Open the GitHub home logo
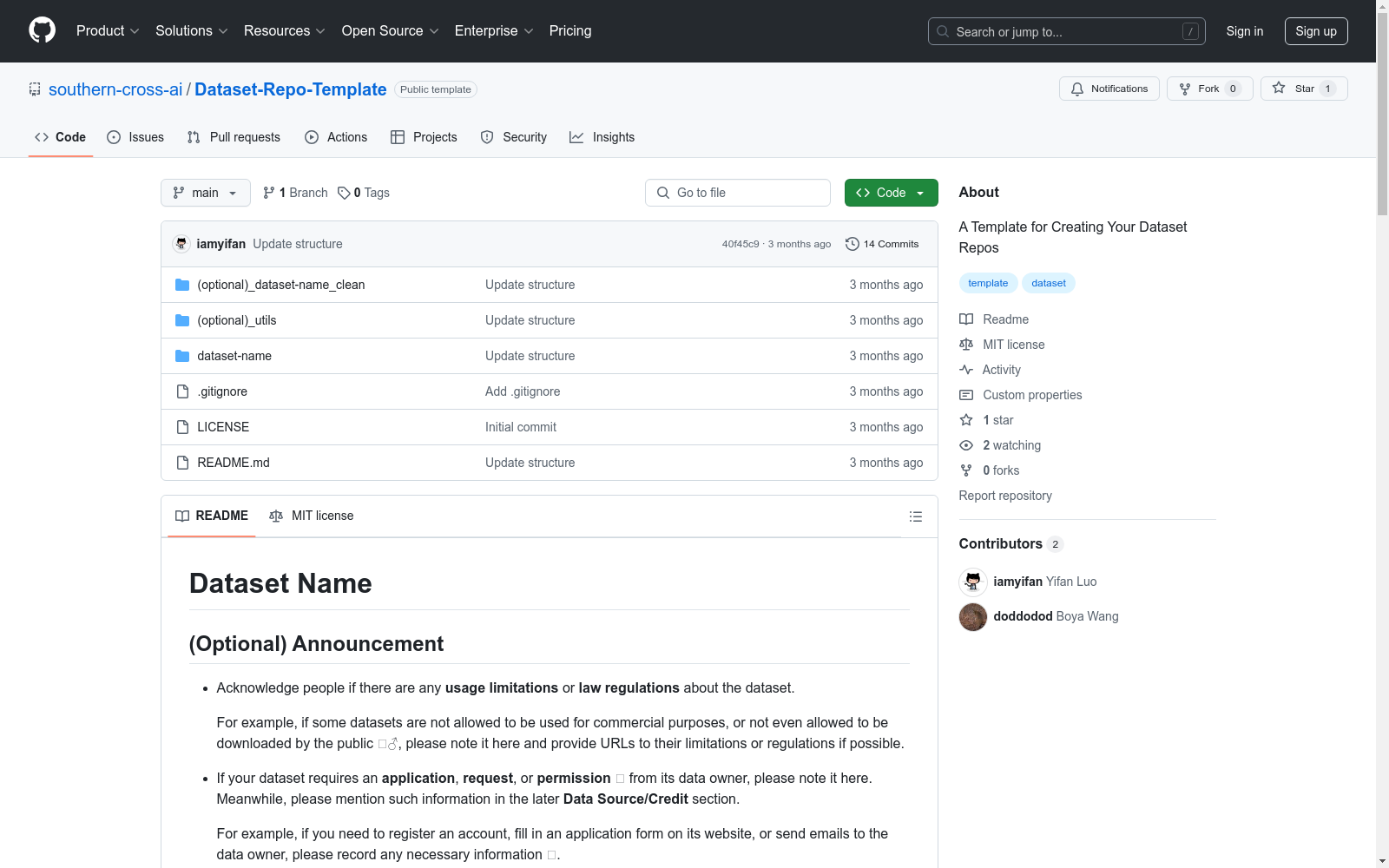This screenshot has height=868, width=1389. [x=42, y=30]
